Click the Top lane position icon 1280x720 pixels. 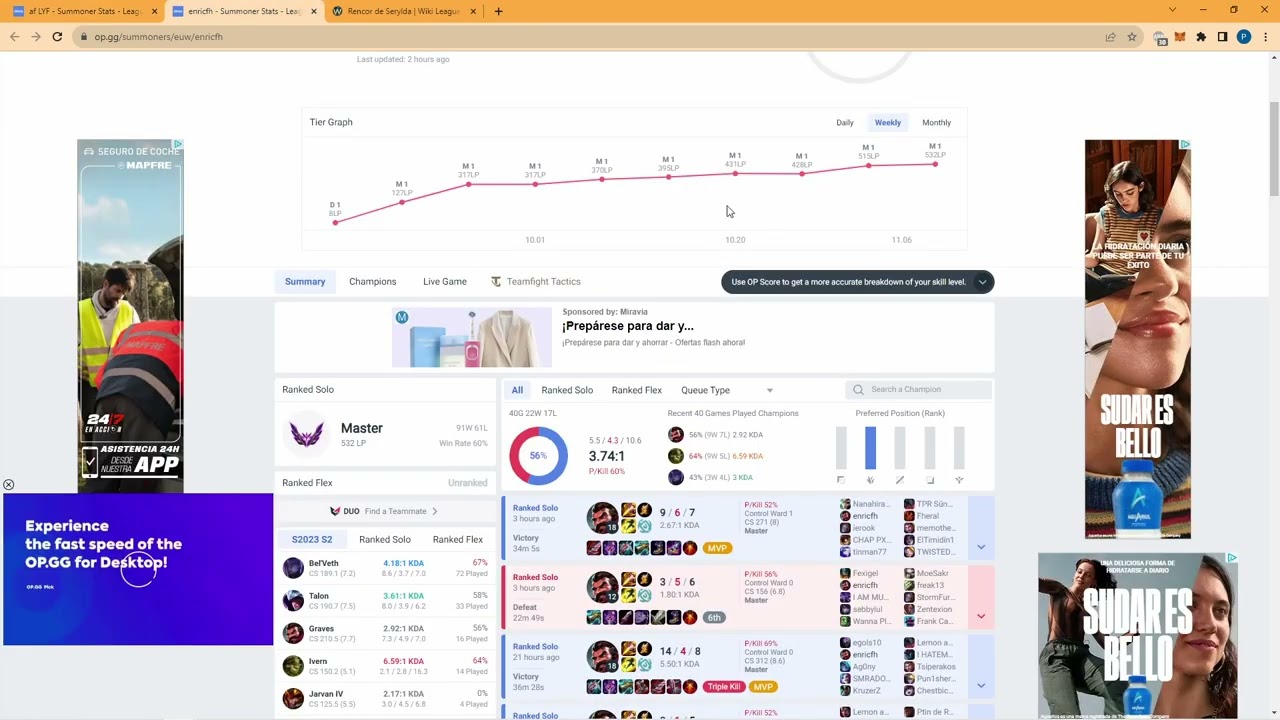click(x=841, y=480)
